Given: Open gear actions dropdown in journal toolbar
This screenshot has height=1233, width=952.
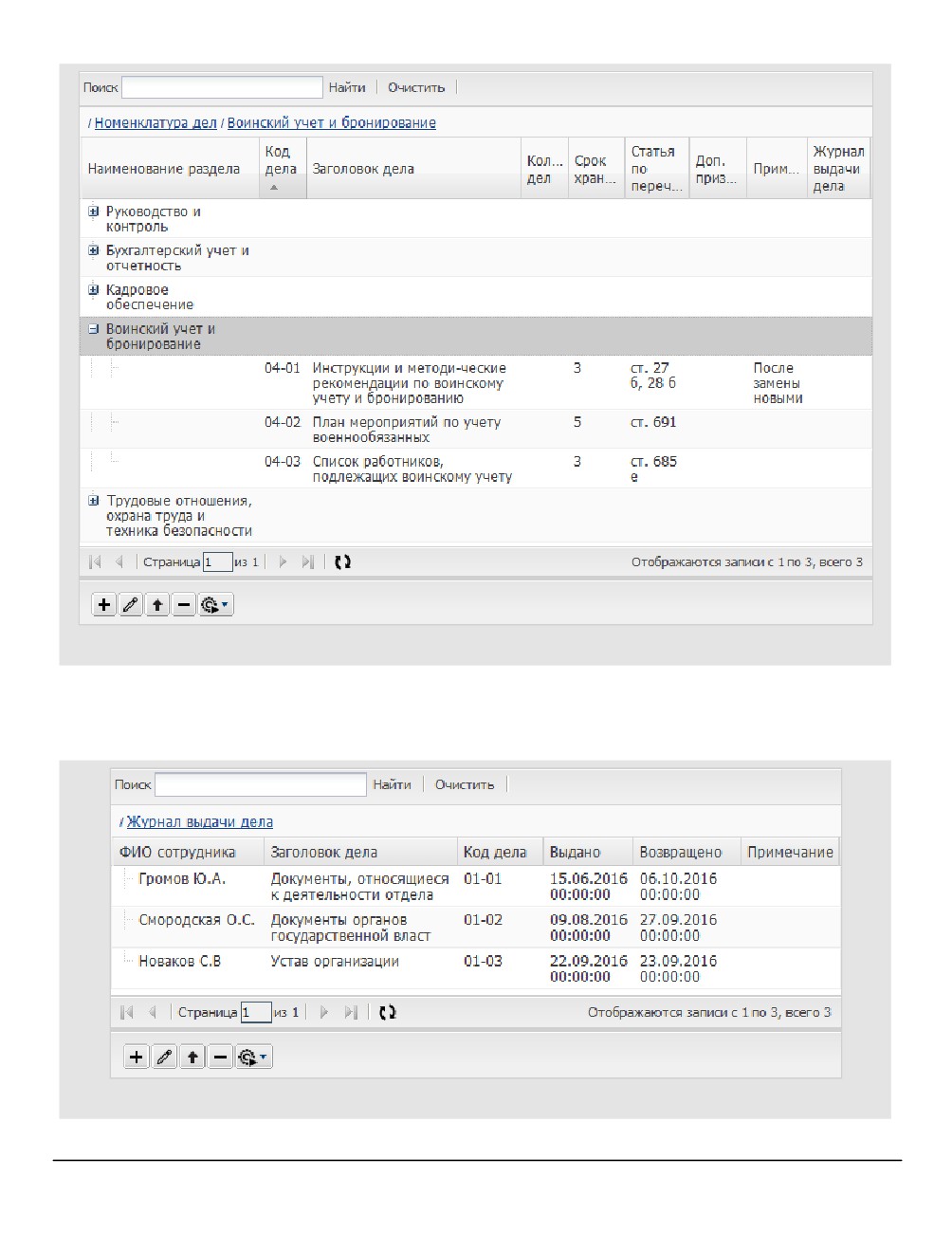Looking at the screenshot, I should pyautogui.click(x=253, y=1057).
